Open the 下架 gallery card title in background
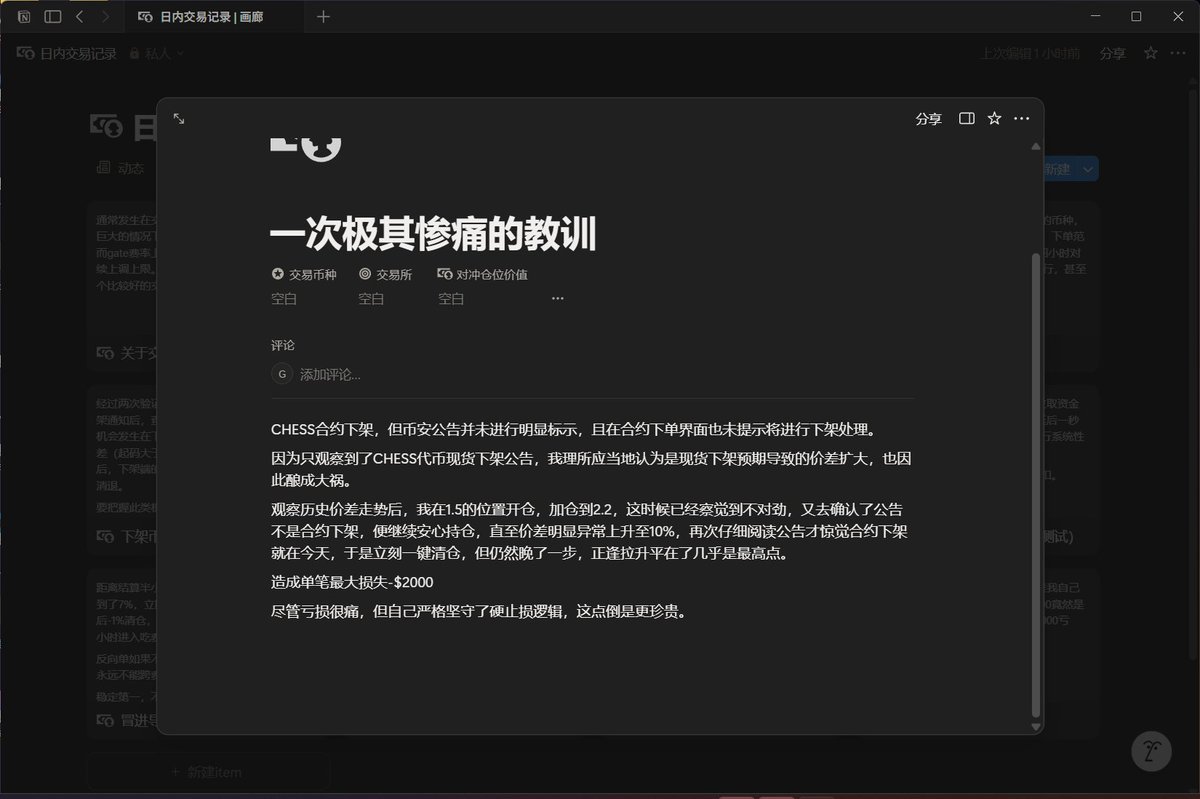The height and width of the screenshot is (799, 1200). (126, 537)
